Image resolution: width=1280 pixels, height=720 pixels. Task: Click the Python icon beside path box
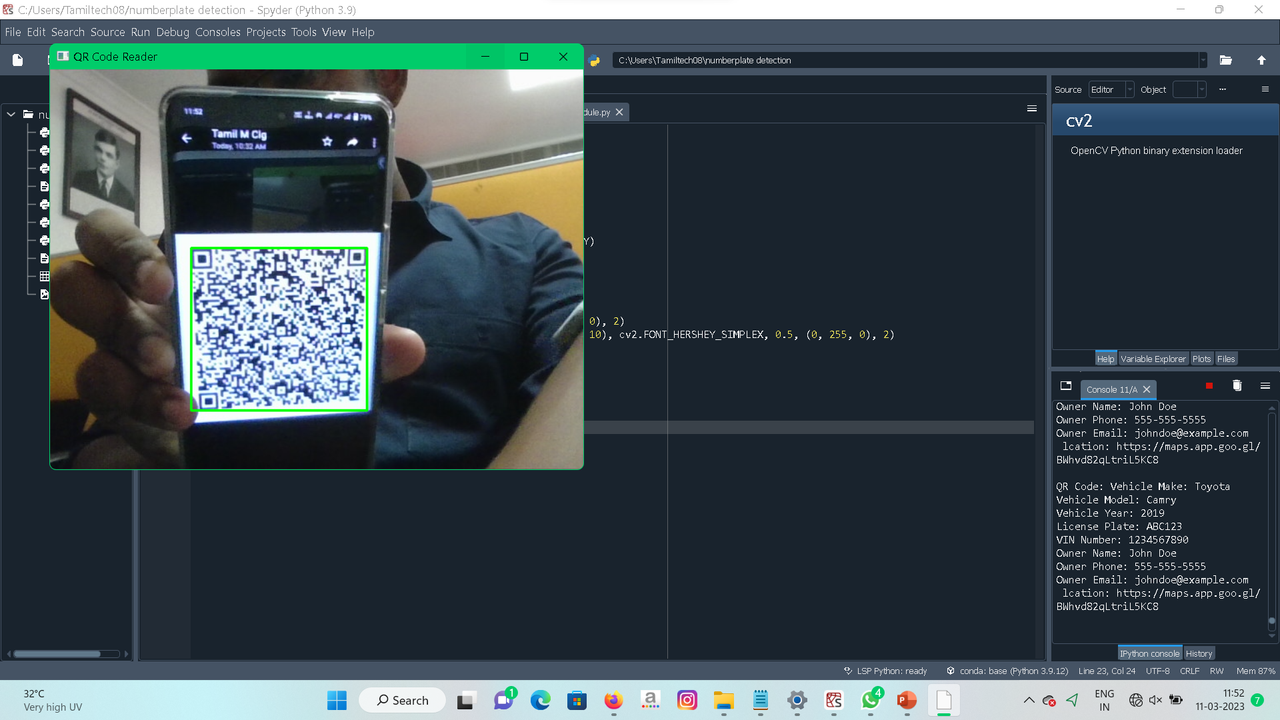pos(595,60)
